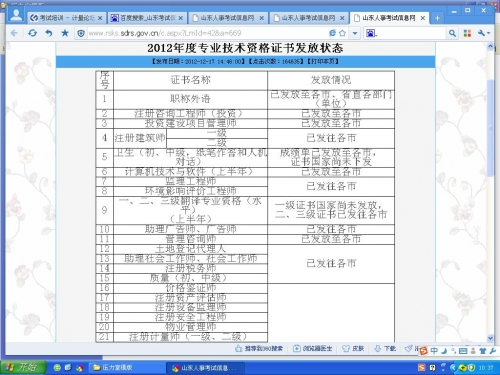The height and width of the screenshot is (375, 500).
Task: Expand hidden tray icons arrow
Action: point(453,368)
